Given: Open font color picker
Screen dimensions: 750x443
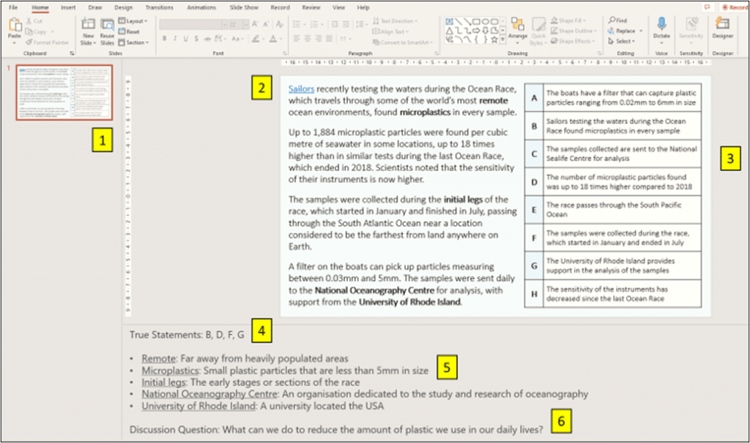Looking at the screenshot, I should 275,39.
